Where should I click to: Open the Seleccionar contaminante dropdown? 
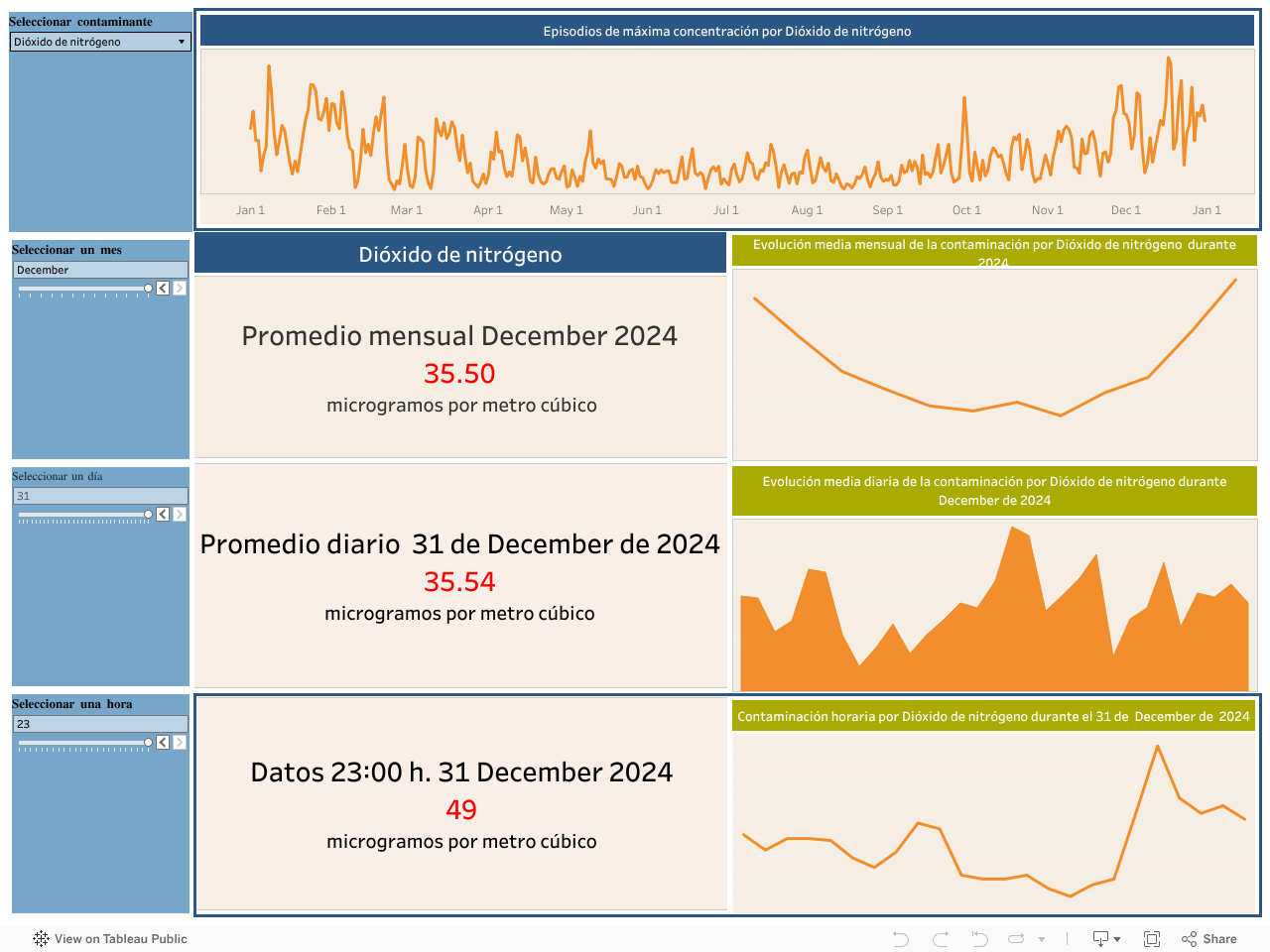point(99,42)
